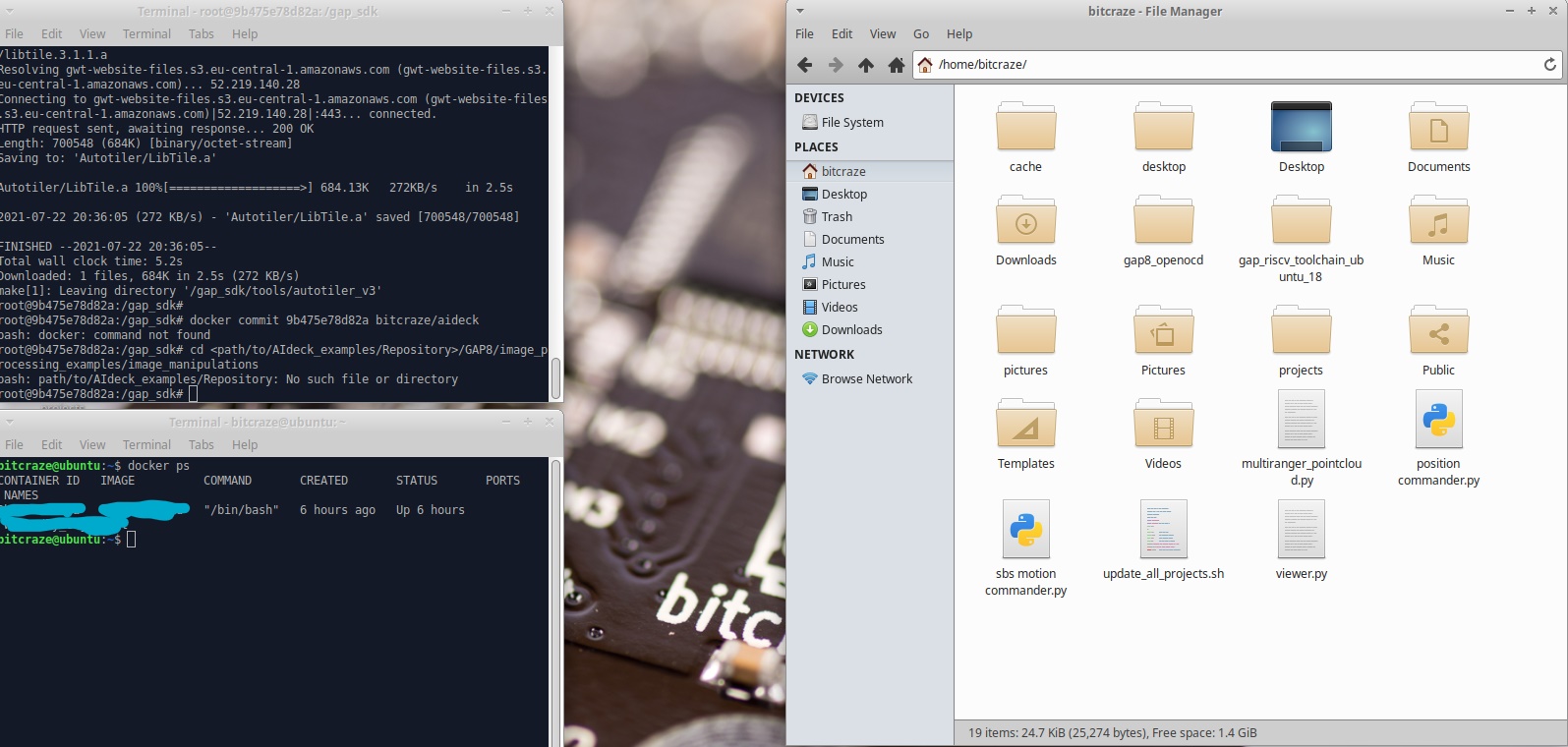
Task: Select the lowercase desktop folder icon
Action: click(x=1163, y=127)
